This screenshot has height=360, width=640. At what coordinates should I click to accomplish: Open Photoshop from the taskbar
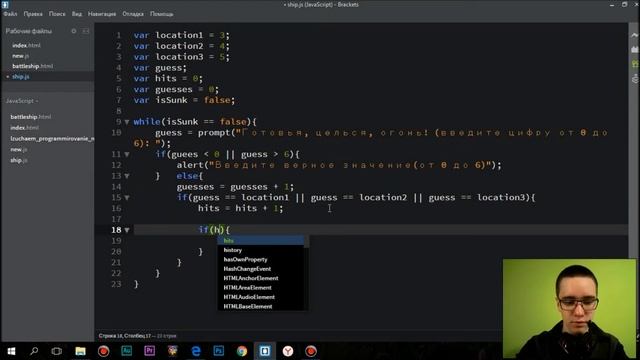click(219, 351)
